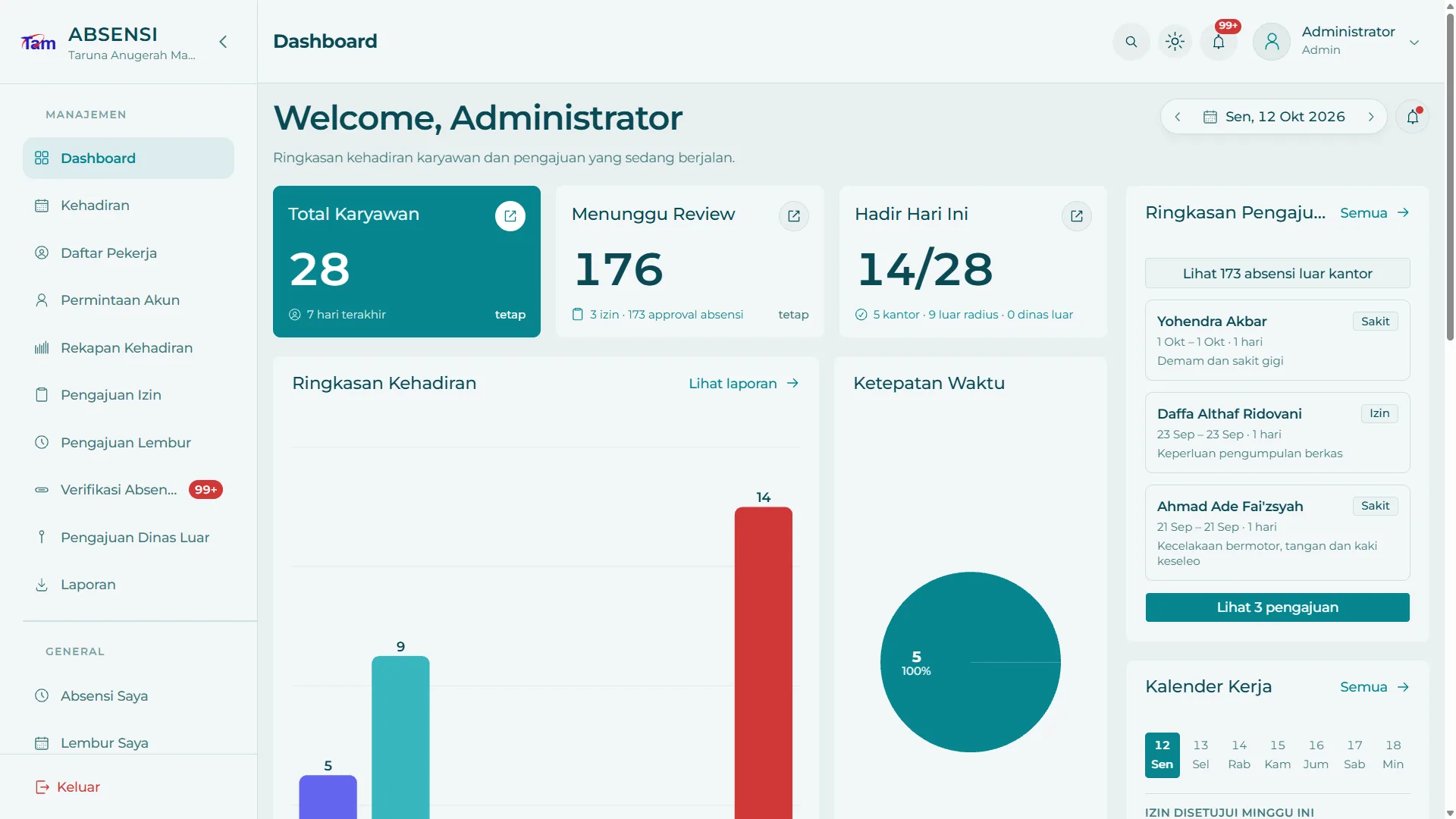The width and height of the screenshot is (1456, 819).
Task: Open Daftar Pekerja menu item
Action: [x=128, y=253]
